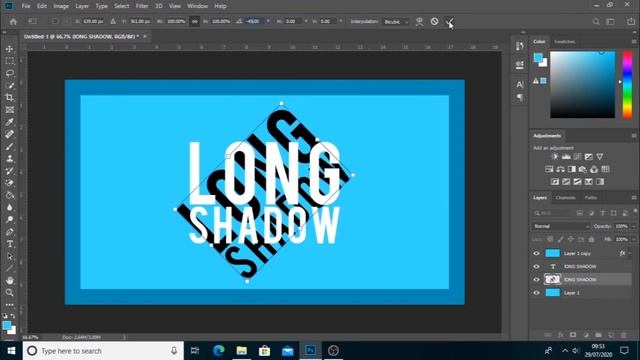Viewport: 640px width, 360px height.
Task: Toggle lock position for layer
Action: coord(571,239)
